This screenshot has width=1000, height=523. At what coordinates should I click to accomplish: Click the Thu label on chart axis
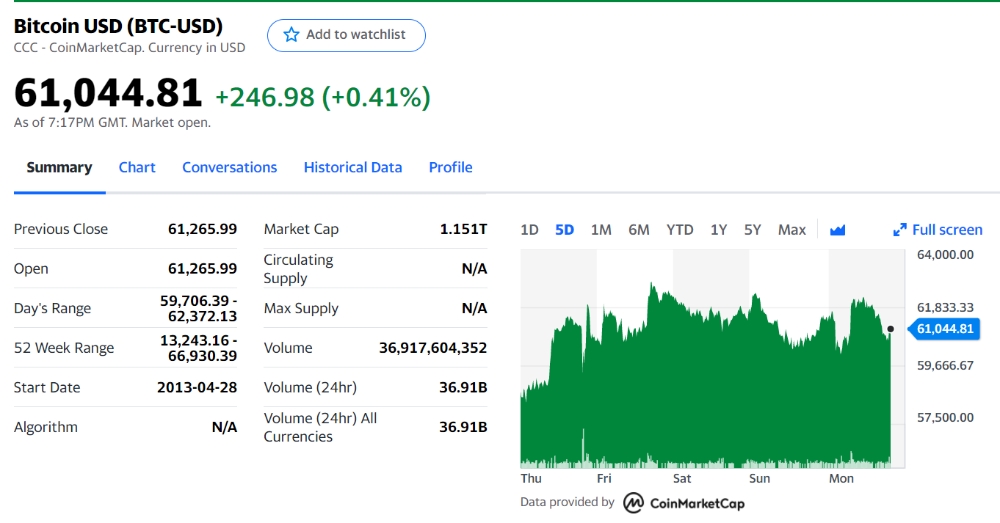point(531,478)
